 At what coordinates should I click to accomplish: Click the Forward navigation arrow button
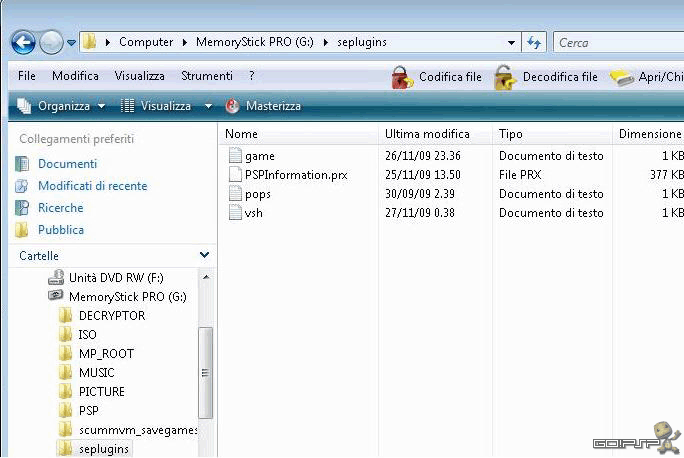pyautogui.click(x=51, y=42)
